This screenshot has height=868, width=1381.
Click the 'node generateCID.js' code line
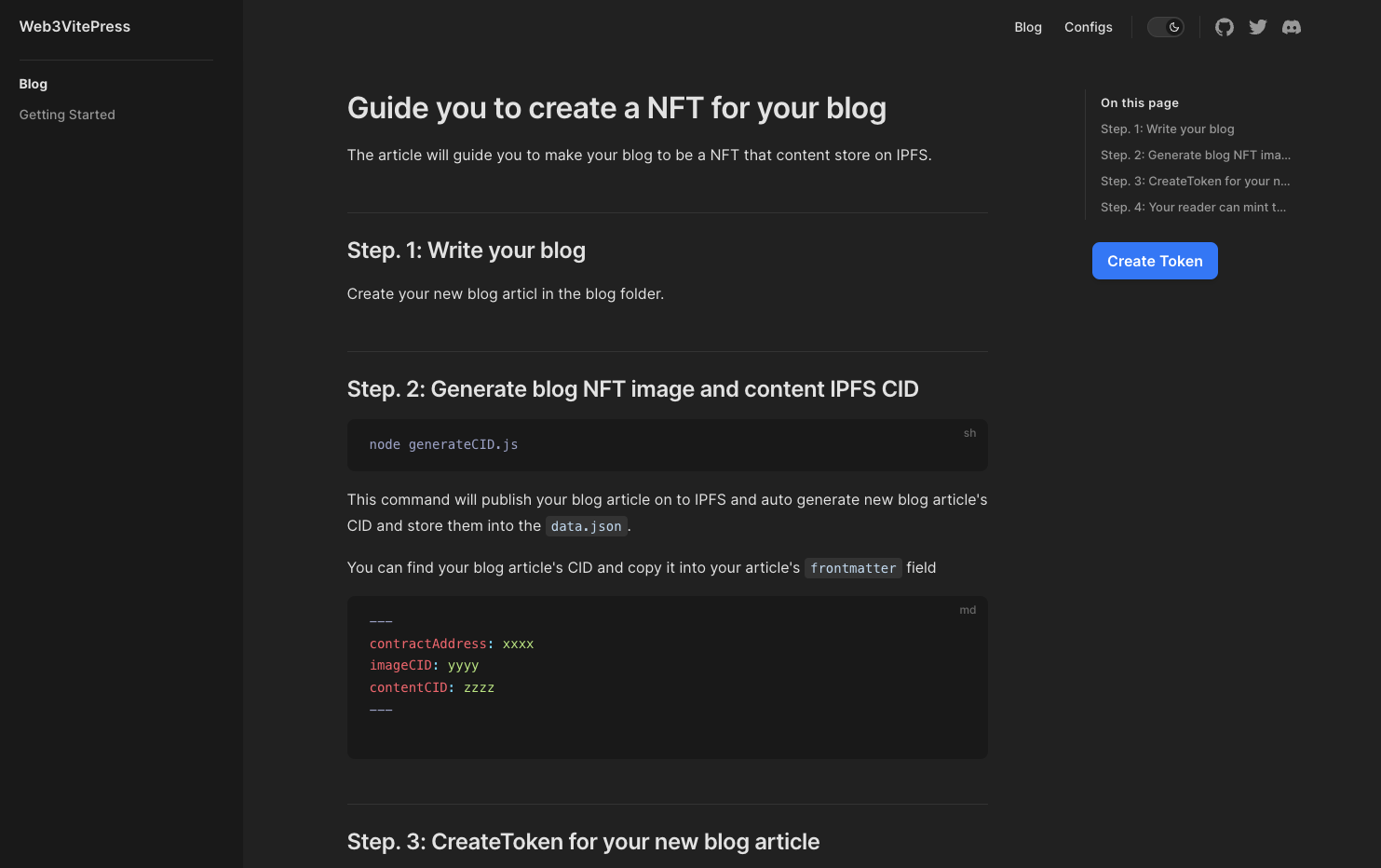tap(443, 444)
